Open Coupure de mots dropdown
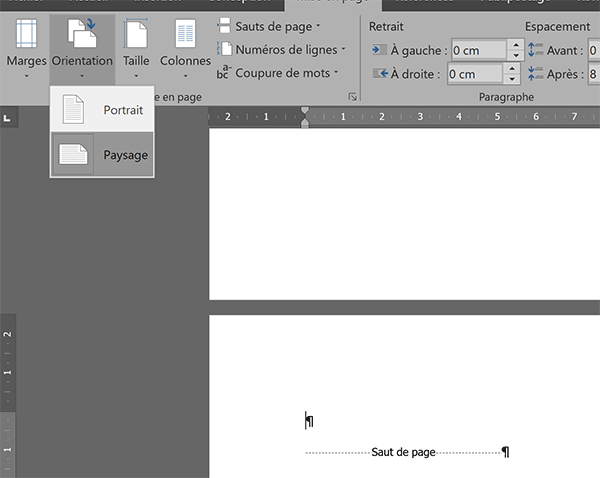The height and width of the screenshot is (478, 600). click(x=278, y=73)
